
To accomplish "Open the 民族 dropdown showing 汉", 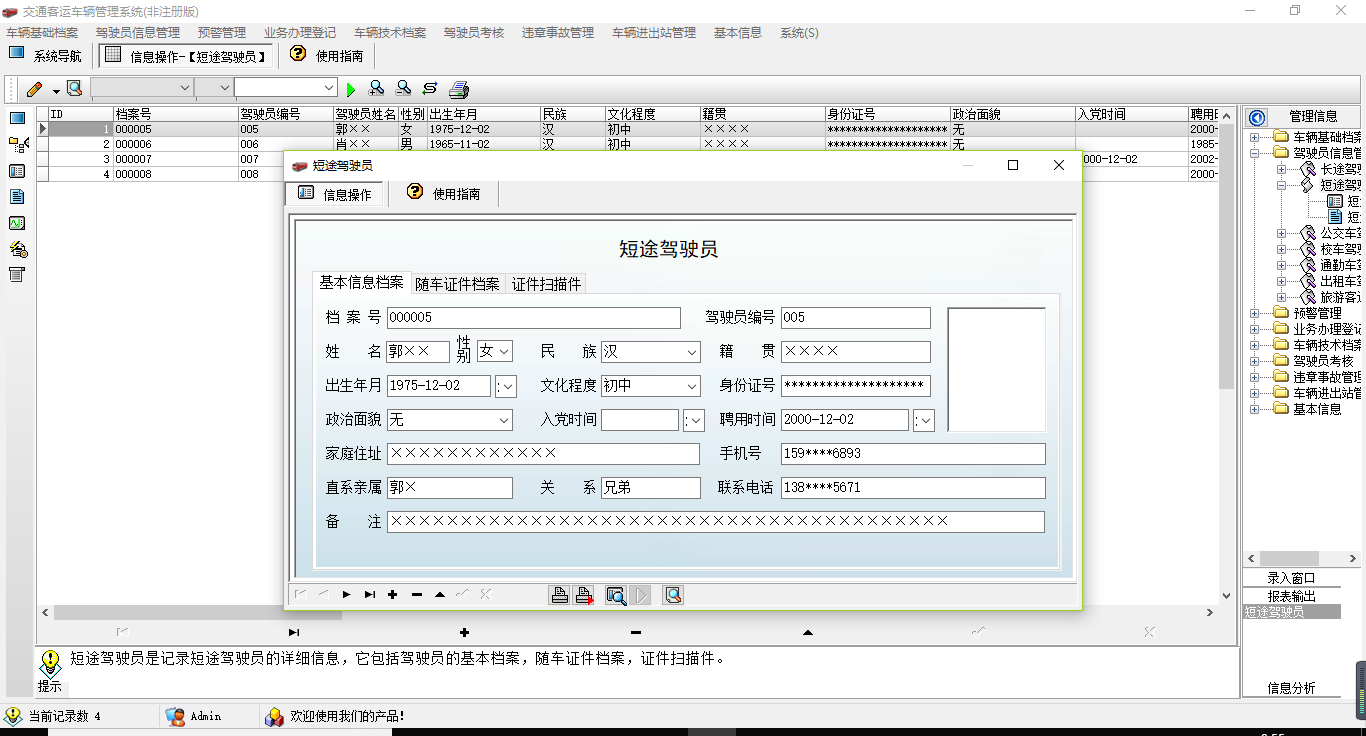I will (692, 352).
